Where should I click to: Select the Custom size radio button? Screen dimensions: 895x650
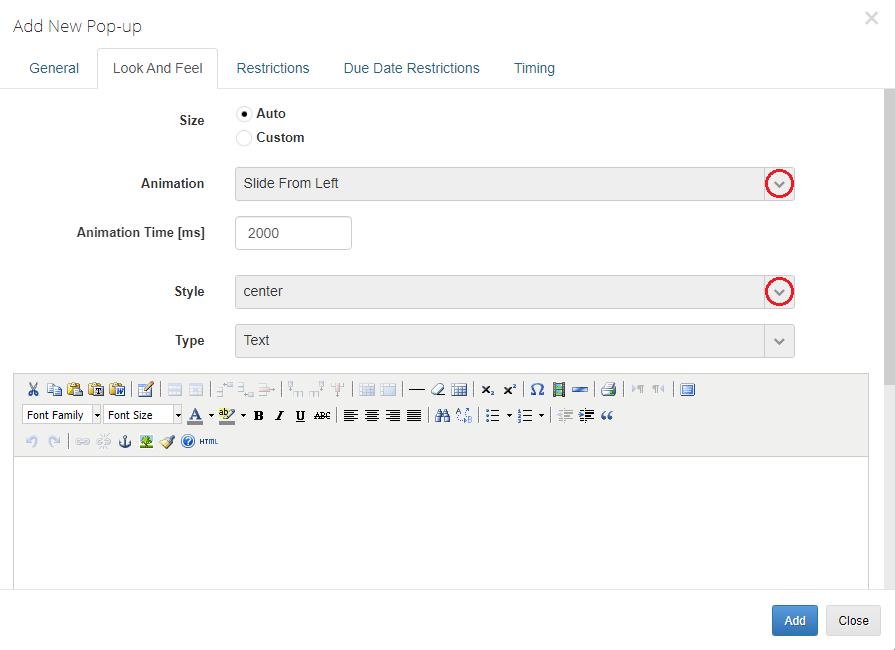(244, 138)
